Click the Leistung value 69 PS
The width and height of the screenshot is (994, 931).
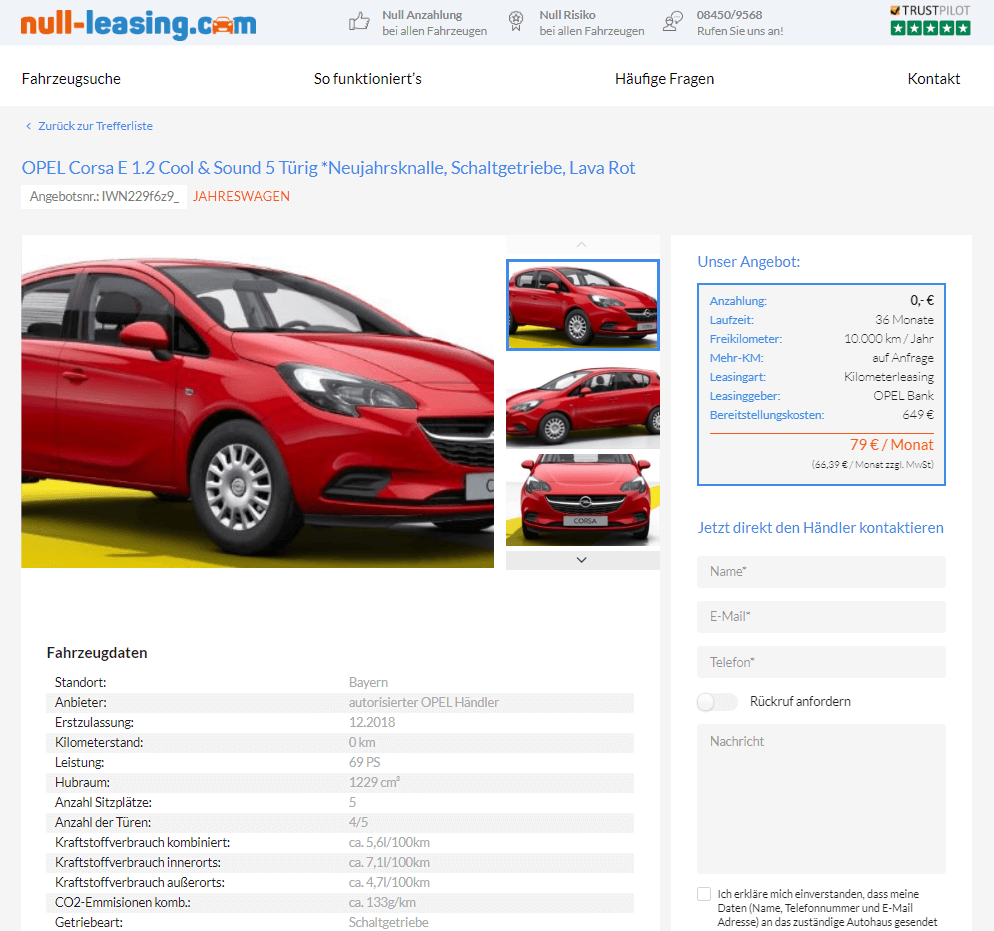365,762
